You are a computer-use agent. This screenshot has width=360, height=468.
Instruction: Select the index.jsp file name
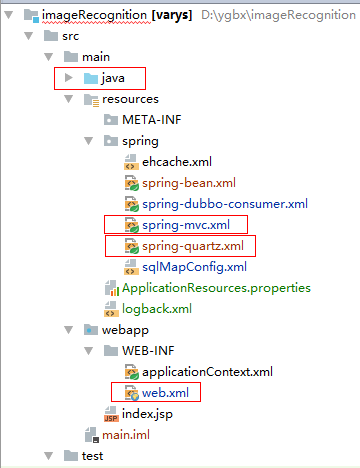tap(147, 414)
